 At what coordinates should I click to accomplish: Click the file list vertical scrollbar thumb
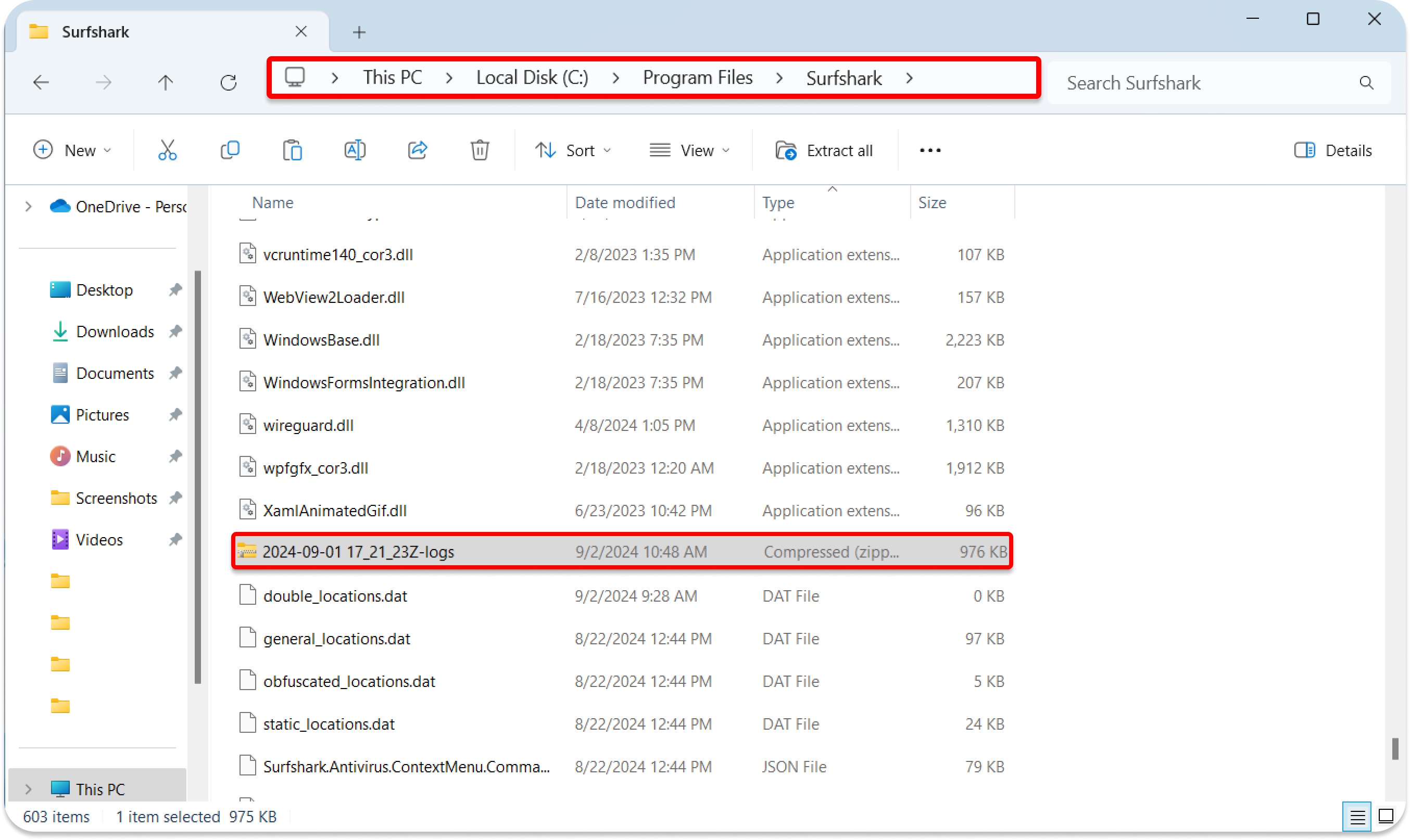click(1395, 748)
